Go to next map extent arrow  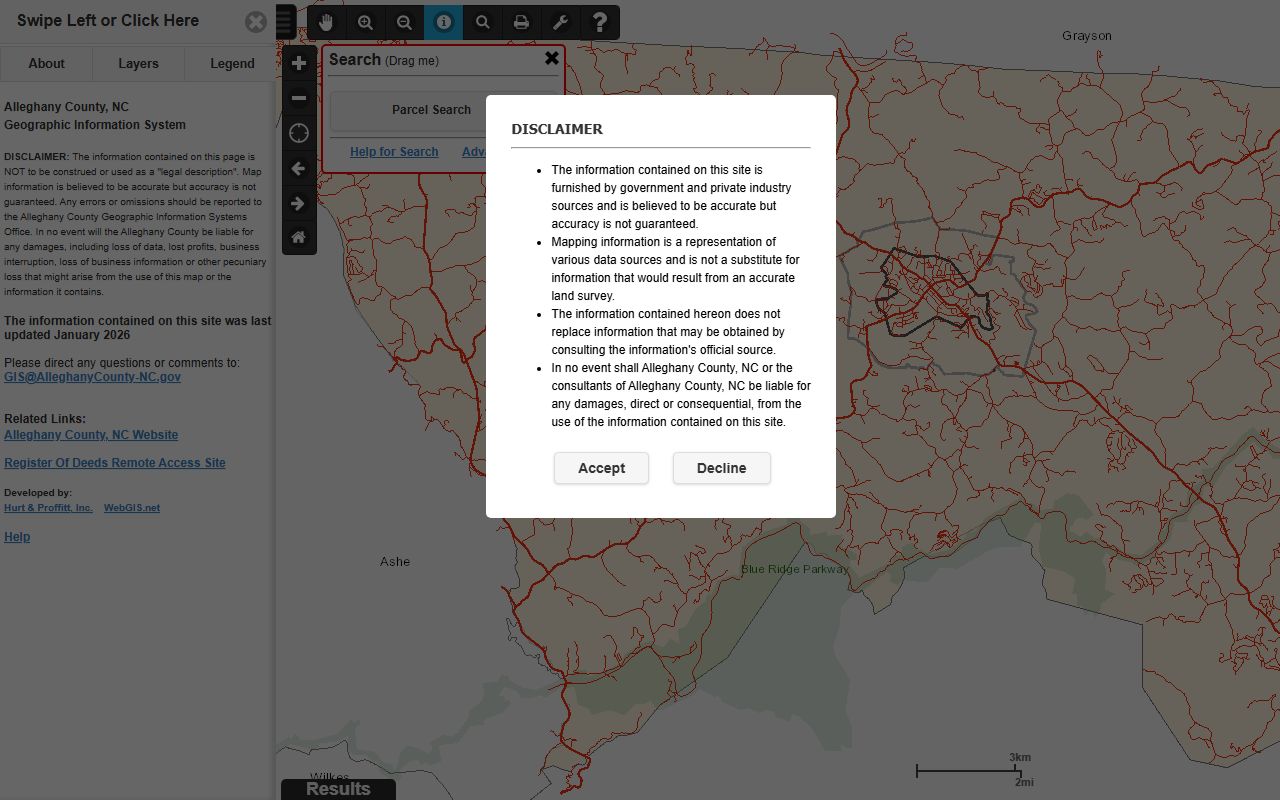tap(299, 203)
